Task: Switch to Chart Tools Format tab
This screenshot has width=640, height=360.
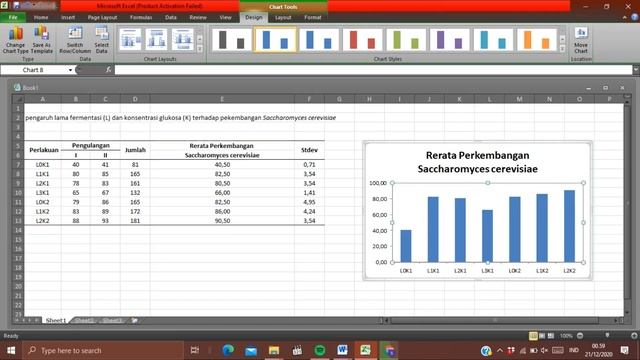Action: [313, 18]
